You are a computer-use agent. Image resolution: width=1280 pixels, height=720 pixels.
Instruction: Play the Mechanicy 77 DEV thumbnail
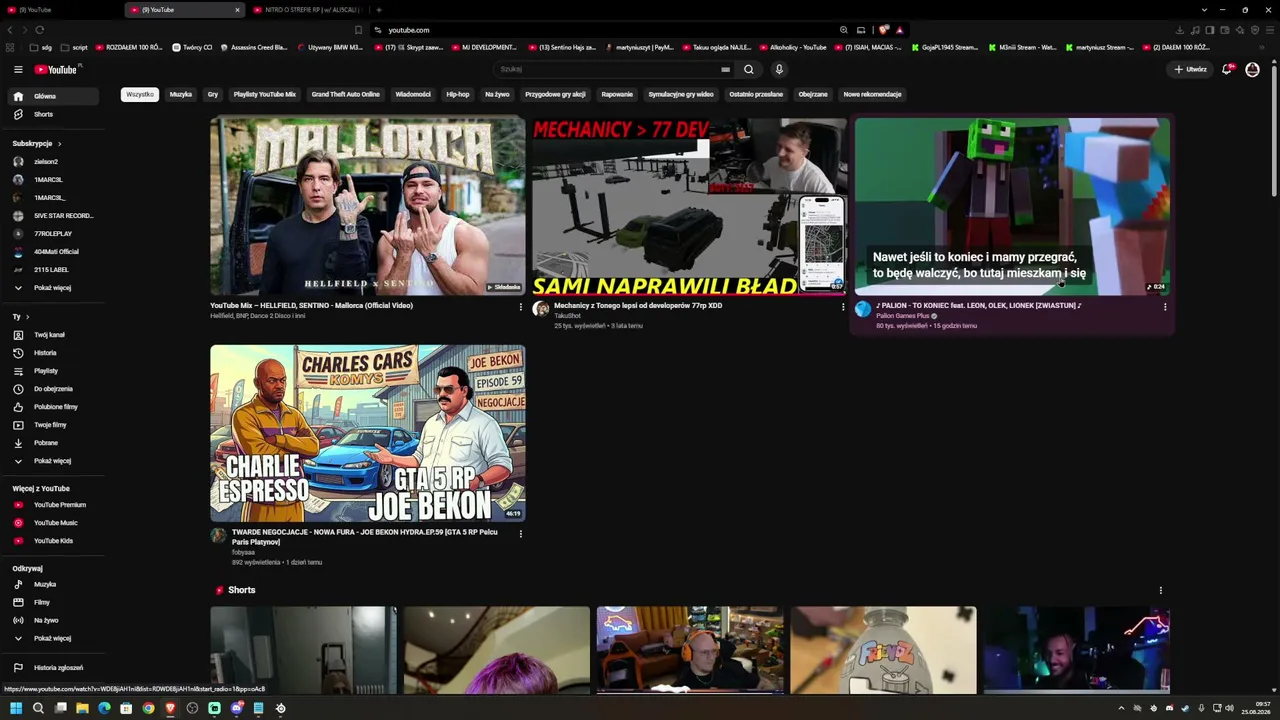pyautogui.click(x=689, y=206)
